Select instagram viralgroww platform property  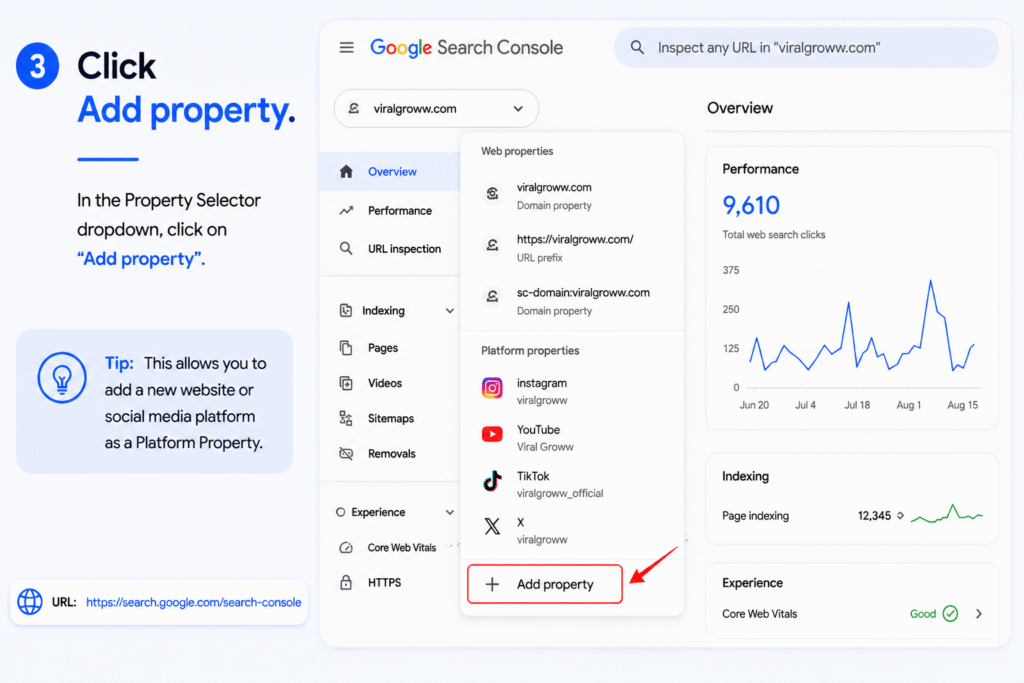[x=572, y=391]
